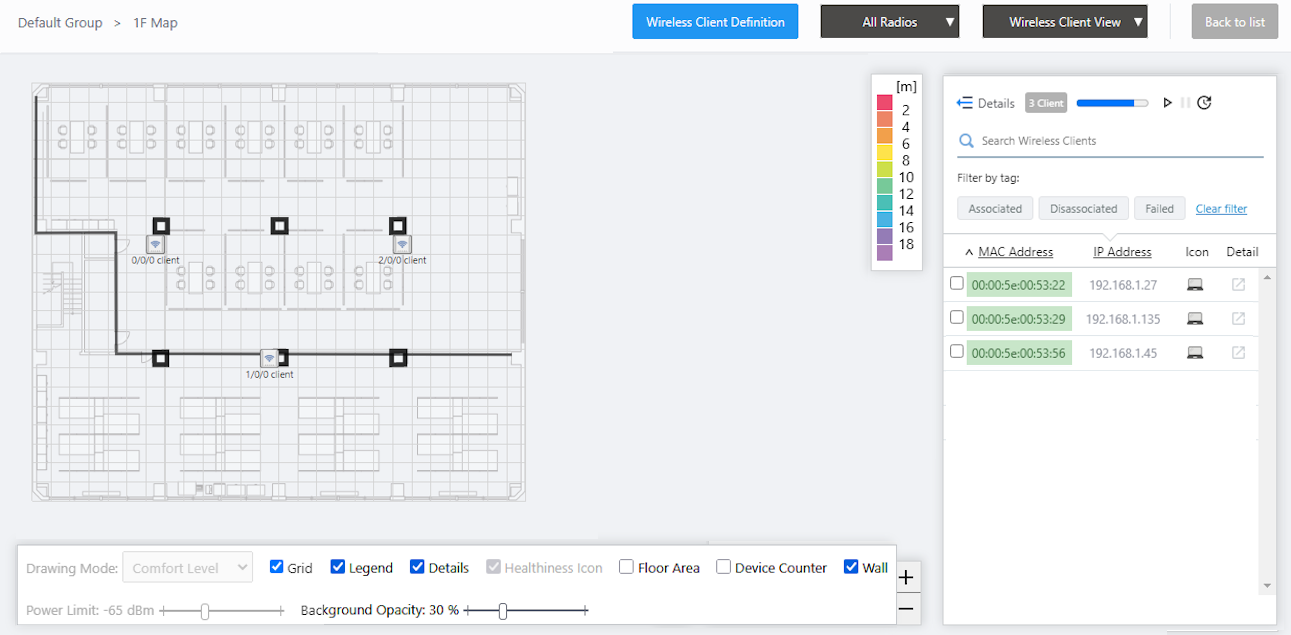Image resolution: width=1291 pixels, height=635 pixels.
Task: Click laptop icon for 192.168.1.135
Action: point(1195,319)
